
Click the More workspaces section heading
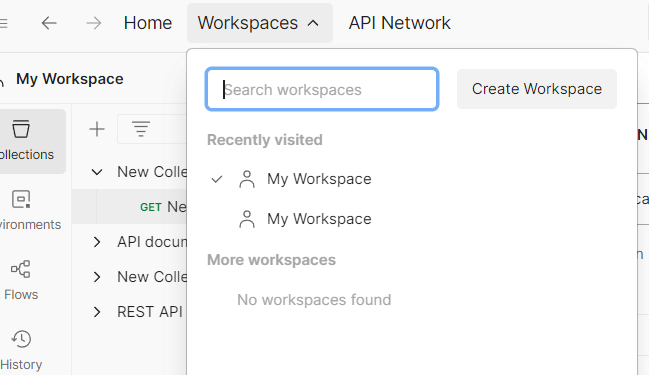pos(272,260)
